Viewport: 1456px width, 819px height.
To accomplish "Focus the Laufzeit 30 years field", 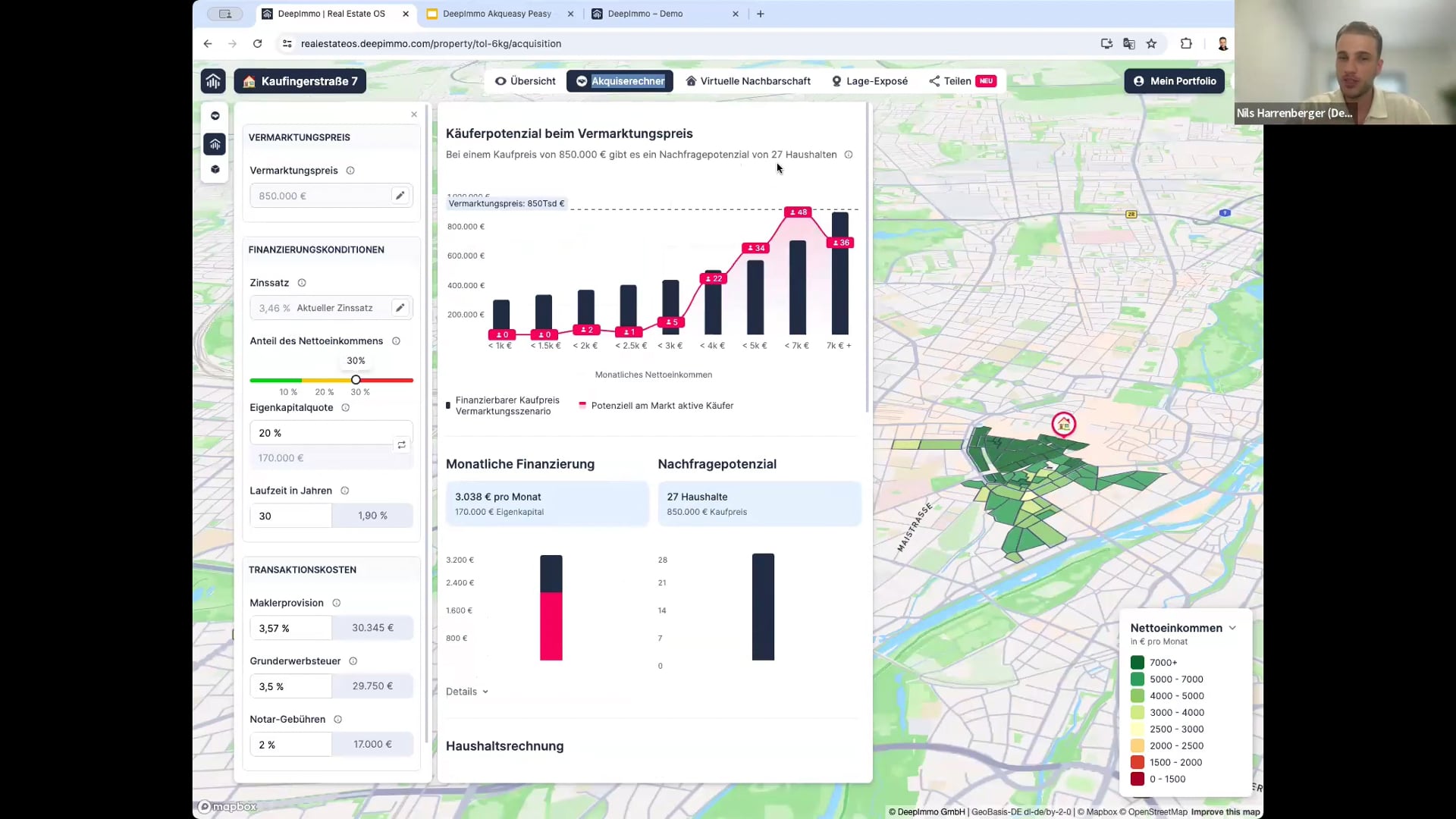I will (290, 516).
